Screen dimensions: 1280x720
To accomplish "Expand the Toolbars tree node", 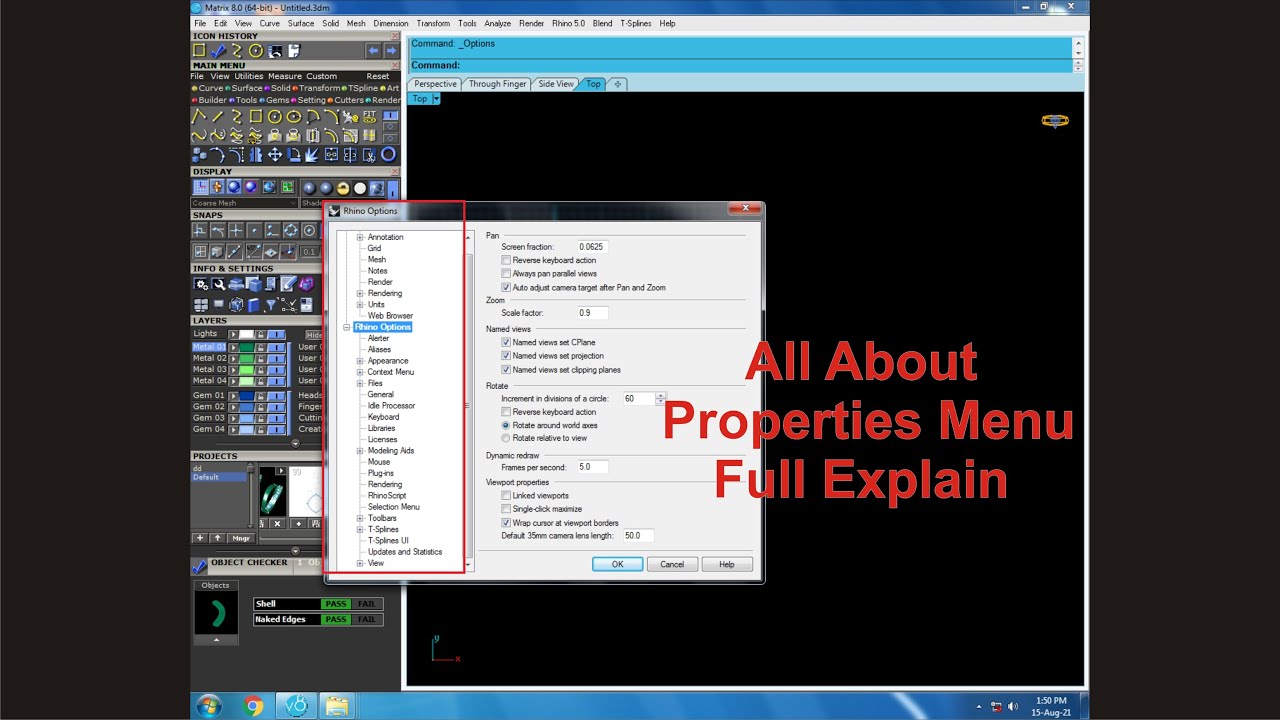I will [360, 518].
